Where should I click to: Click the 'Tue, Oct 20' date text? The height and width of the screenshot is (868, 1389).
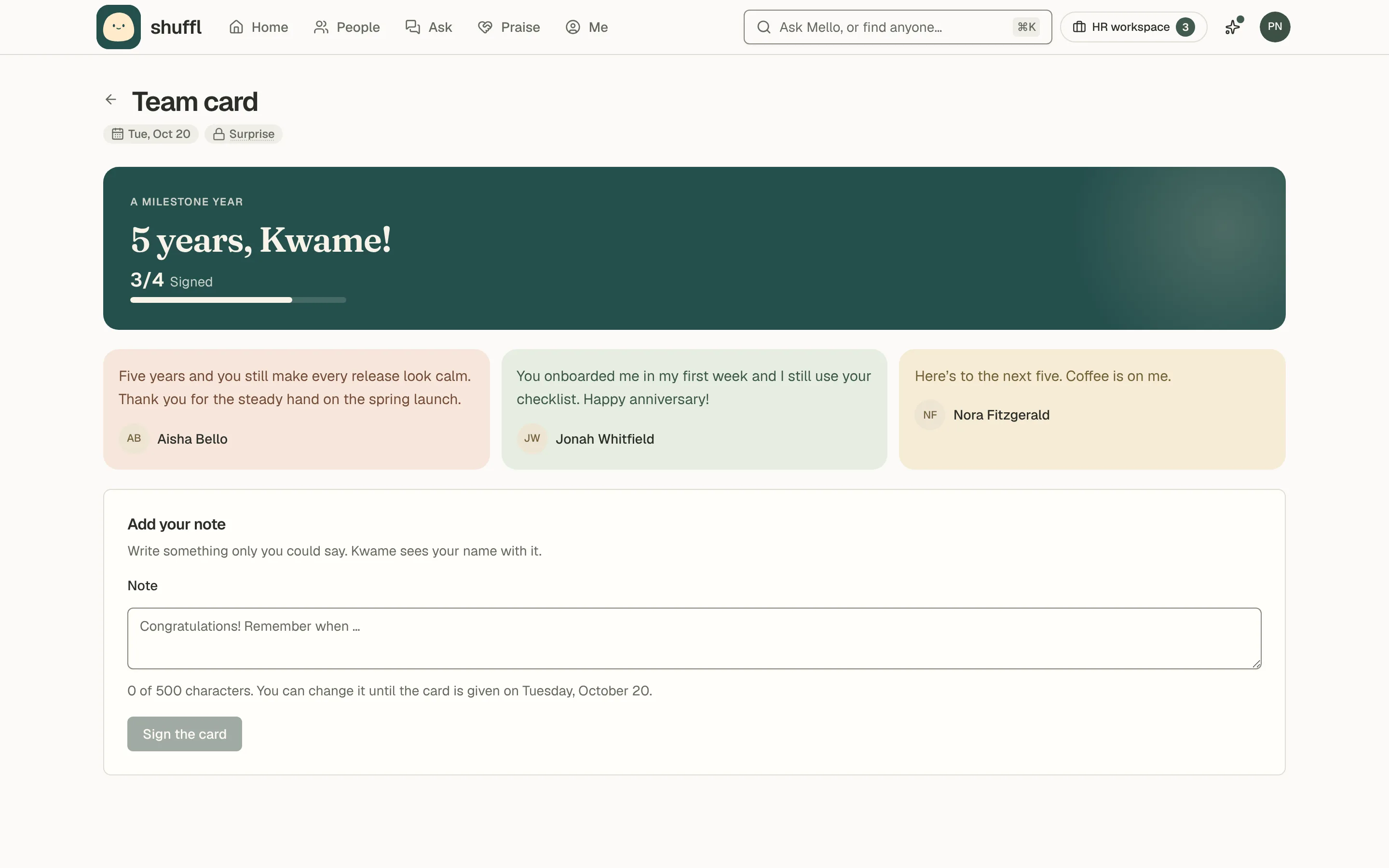(159, 134)
